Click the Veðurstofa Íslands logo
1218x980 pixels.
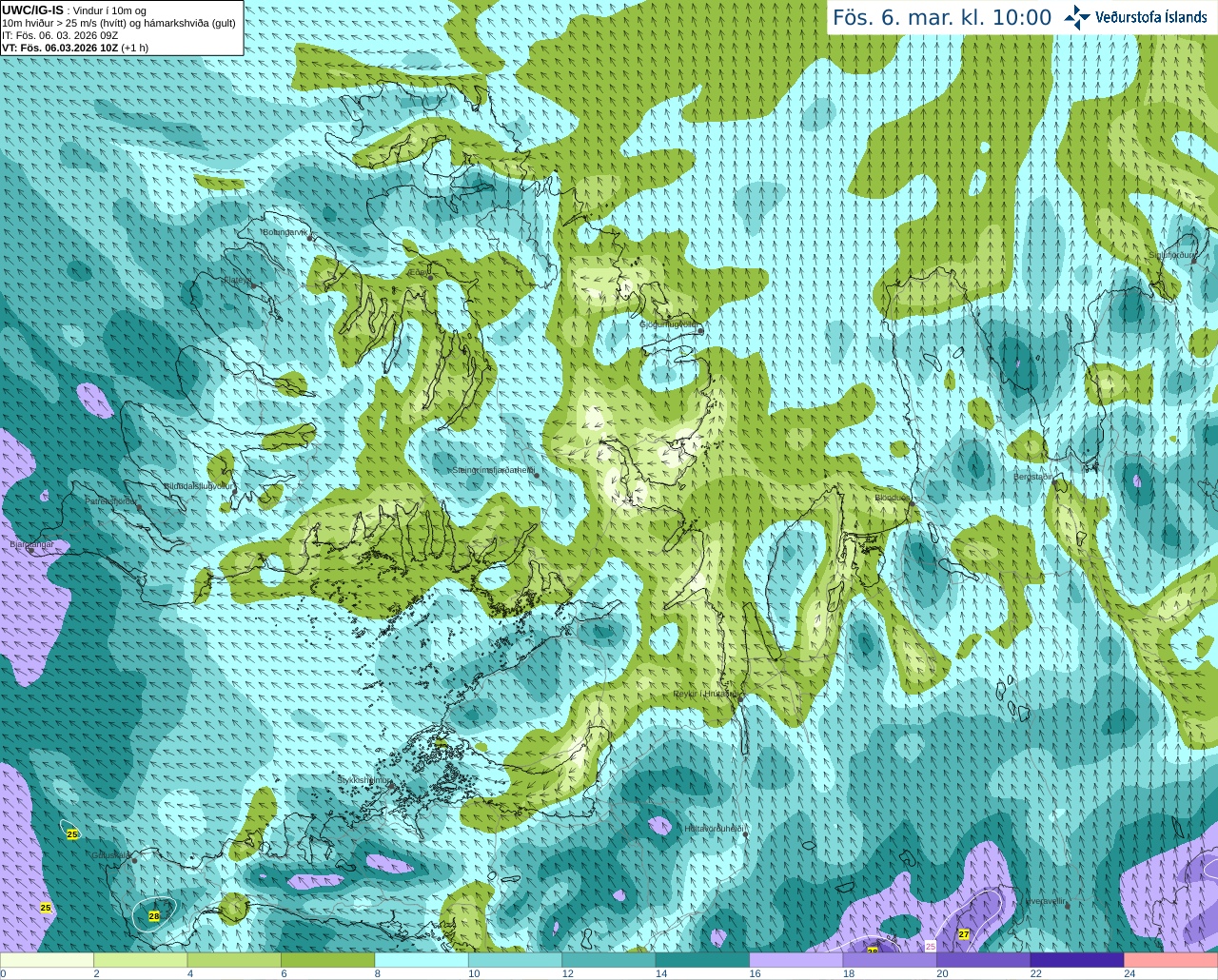pyautogui.click(x=1136, y=17)
